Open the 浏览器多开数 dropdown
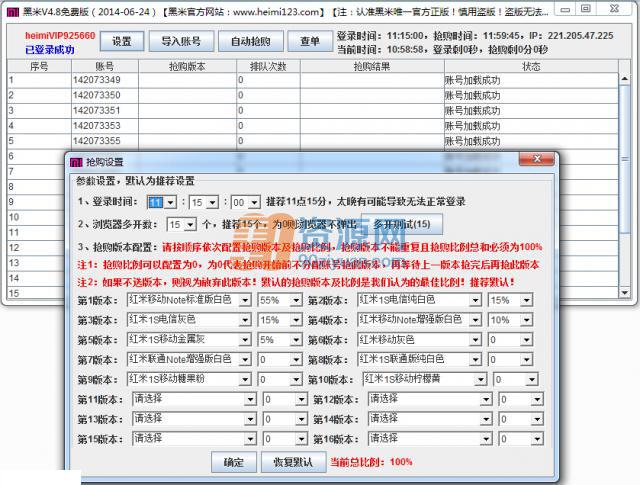The image size is (640, 485). (182, 225)
